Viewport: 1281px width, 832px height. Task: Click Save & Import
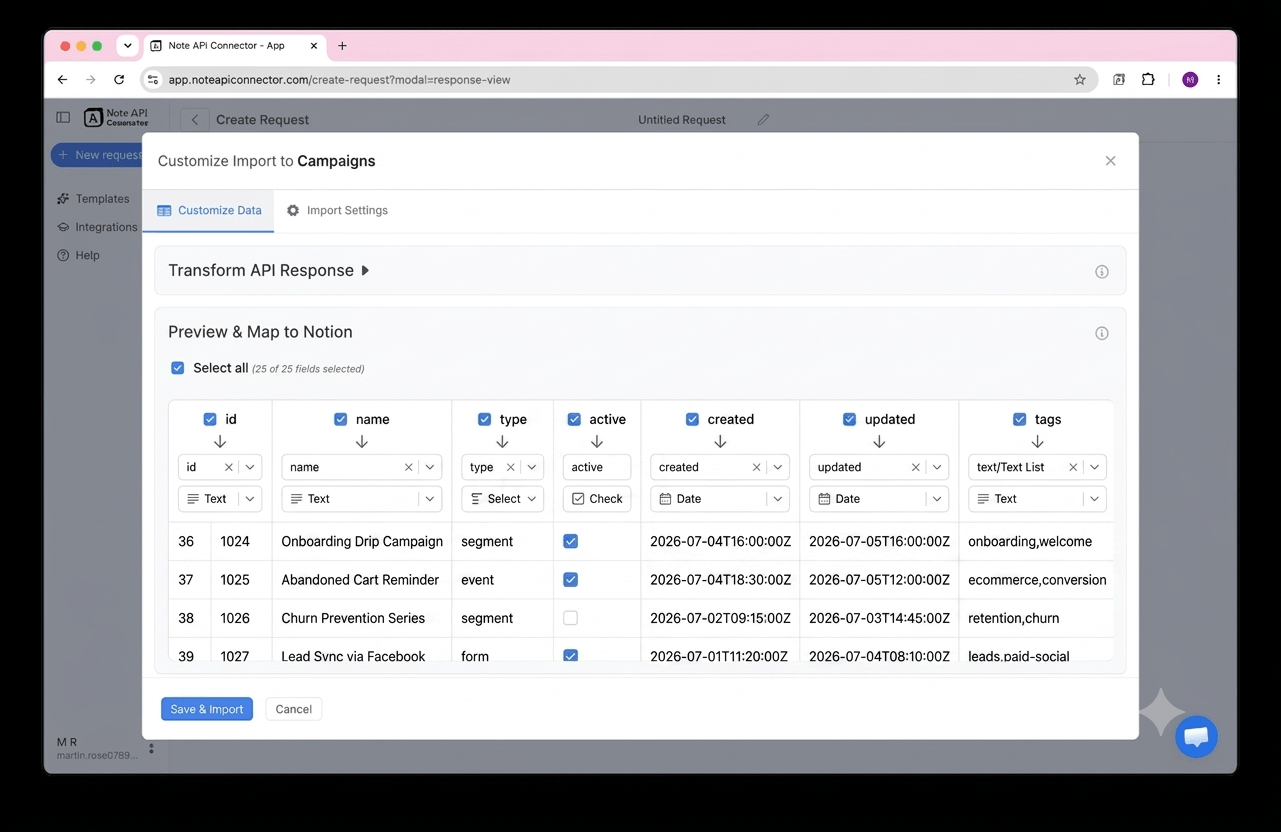pyautogui.click(x=207, y=709)
